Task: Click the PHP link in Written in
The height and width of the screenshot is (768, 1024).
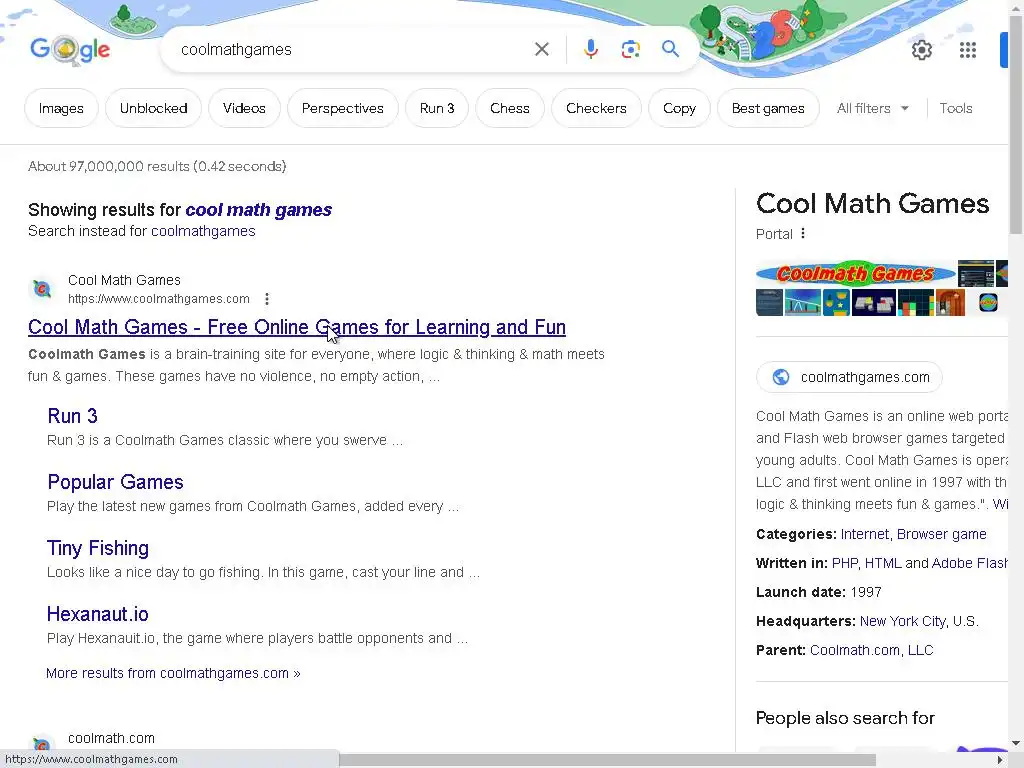Action: [844, 563]
